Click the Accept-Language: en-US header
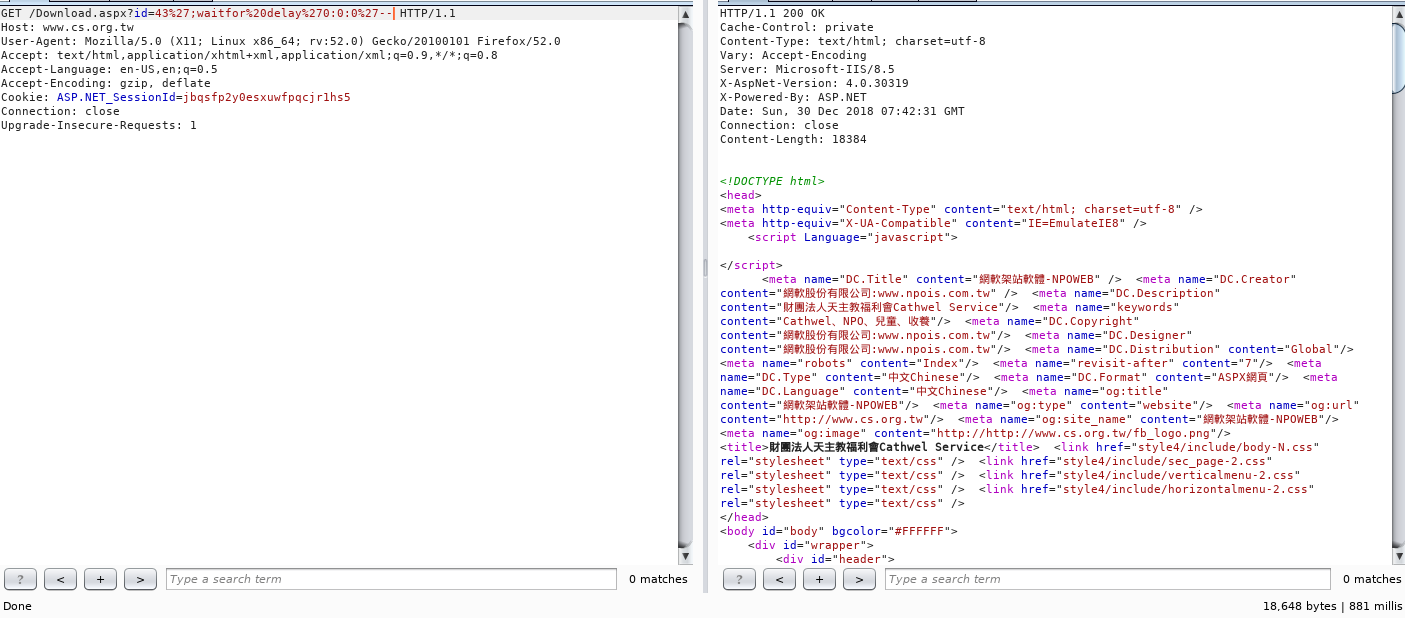1405x618 pixels. 109,69
